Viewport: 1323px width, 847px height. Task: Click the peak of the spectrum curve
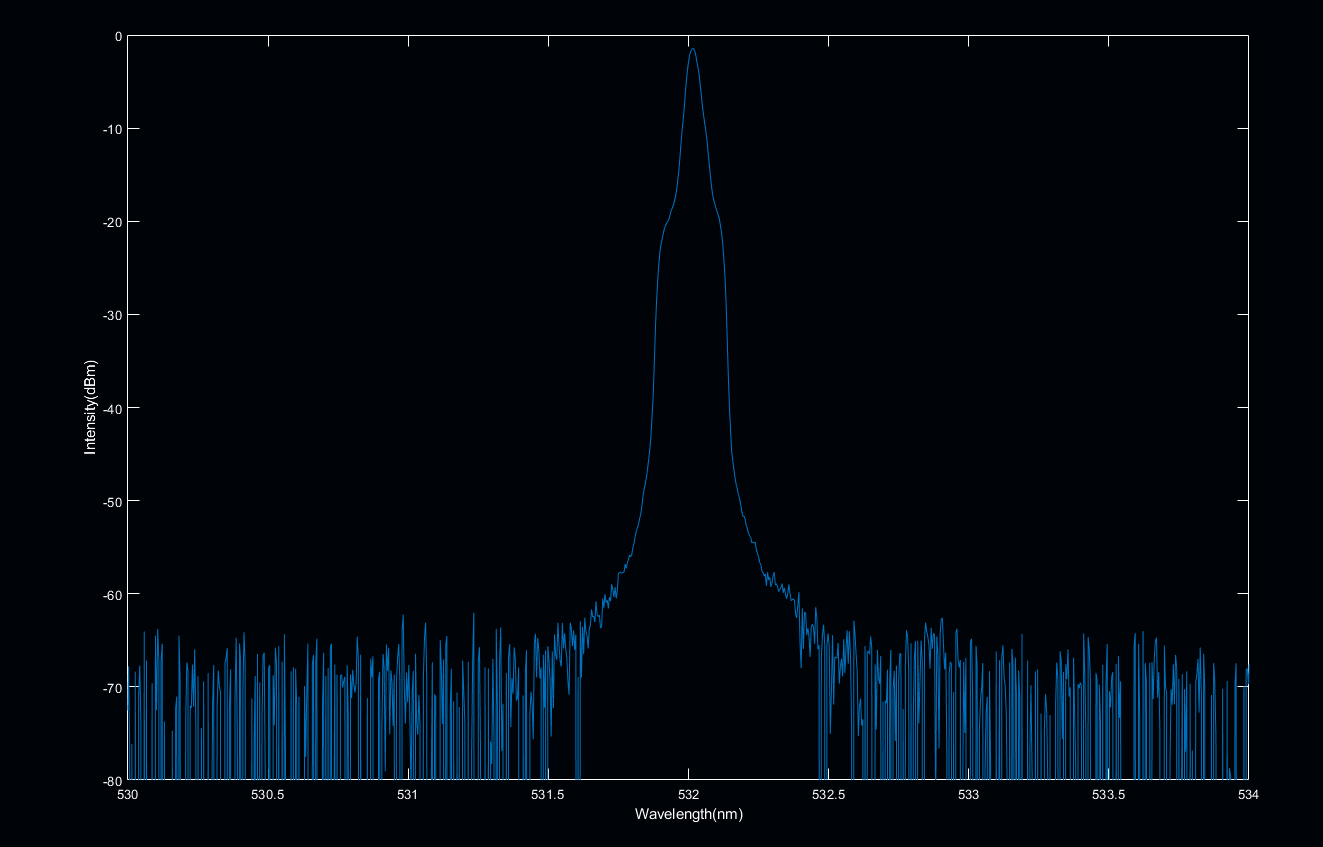coord(692,49)
